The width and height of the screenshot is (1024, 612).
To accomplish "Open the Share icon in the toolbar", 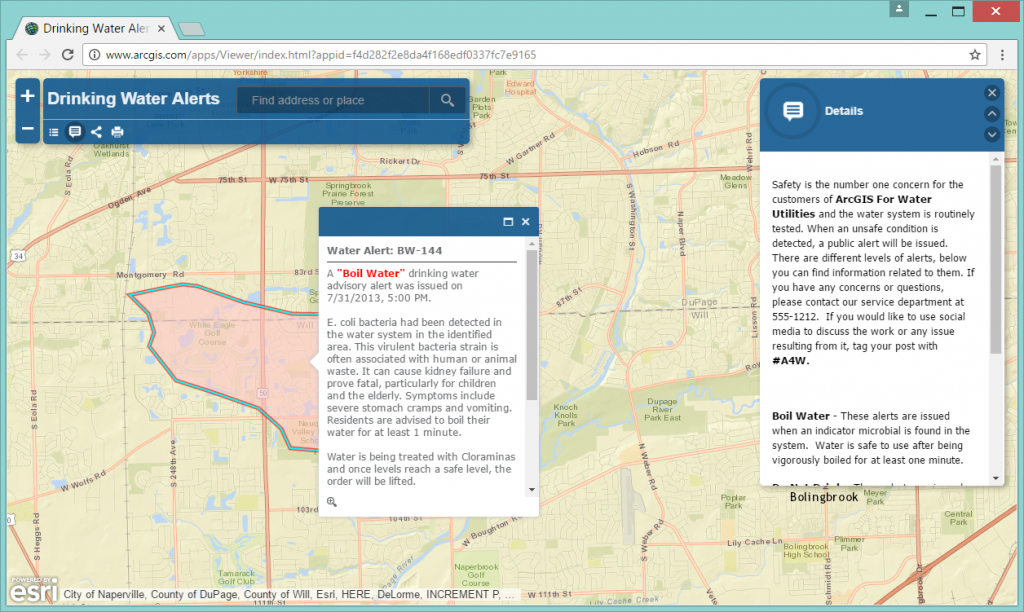I will (96, 131).
